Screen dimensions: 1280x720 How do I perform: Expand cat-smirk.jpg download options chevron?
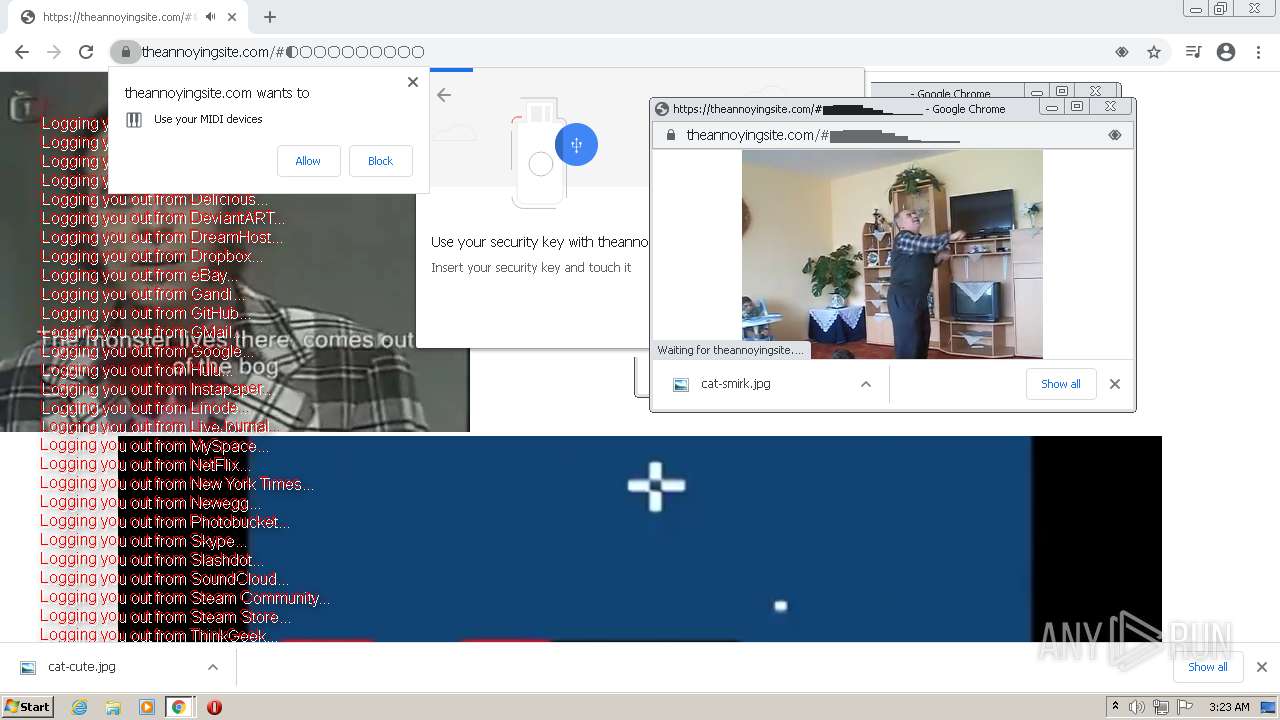click(866, 384)
